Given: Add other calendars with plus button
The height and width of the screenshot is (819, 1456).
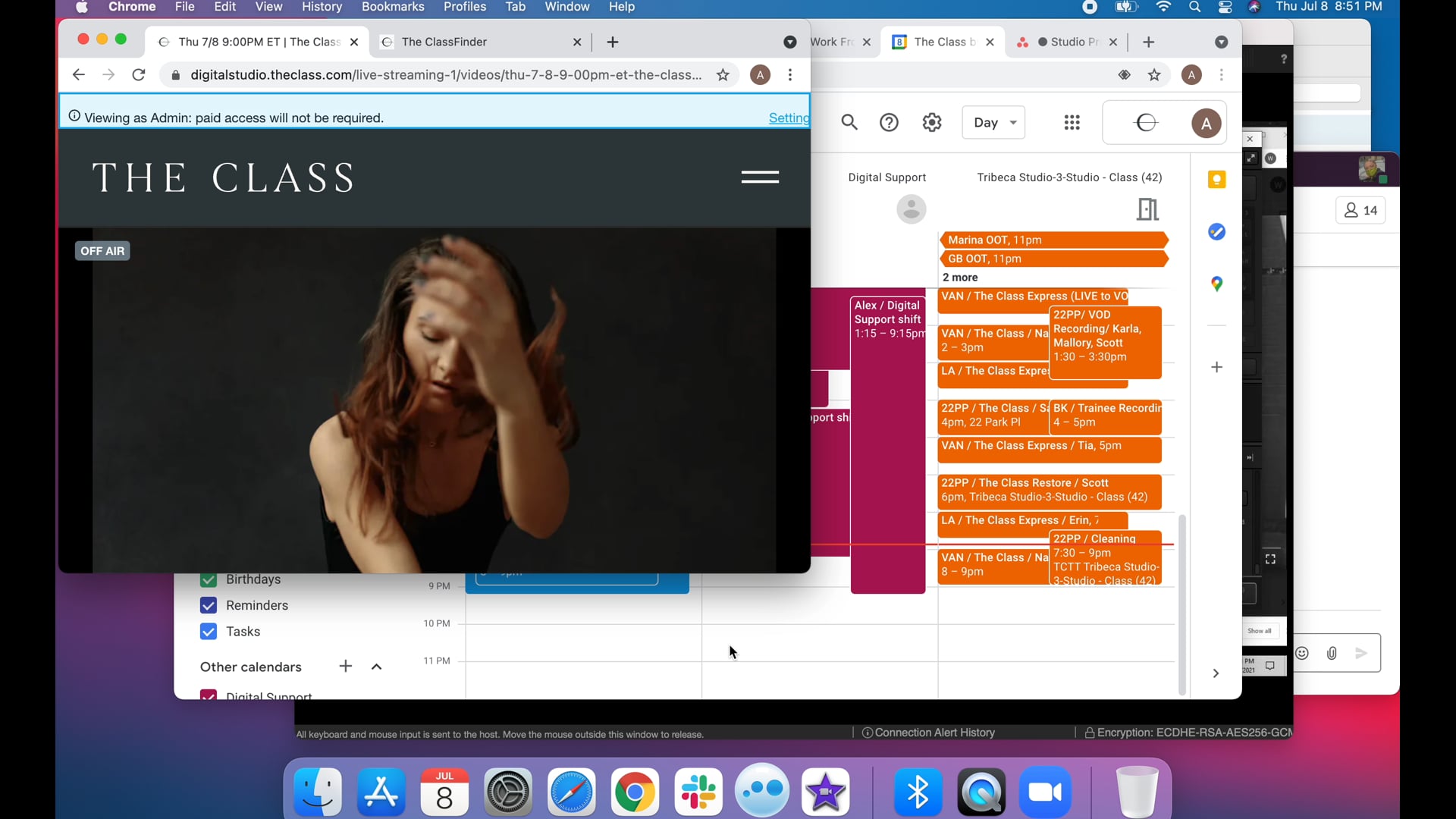Looking at the screenshot, I should [x=346, y=666].
